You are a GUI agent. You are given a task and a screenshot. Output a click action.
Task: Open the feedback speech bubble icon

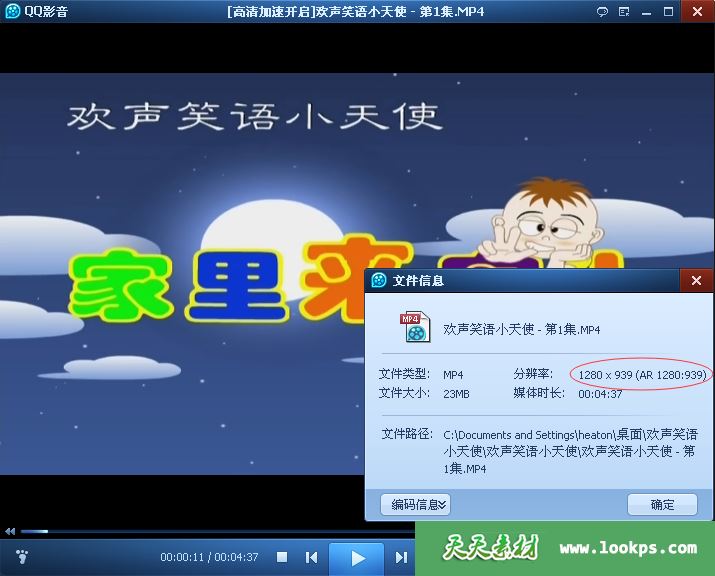coord(602,12)
